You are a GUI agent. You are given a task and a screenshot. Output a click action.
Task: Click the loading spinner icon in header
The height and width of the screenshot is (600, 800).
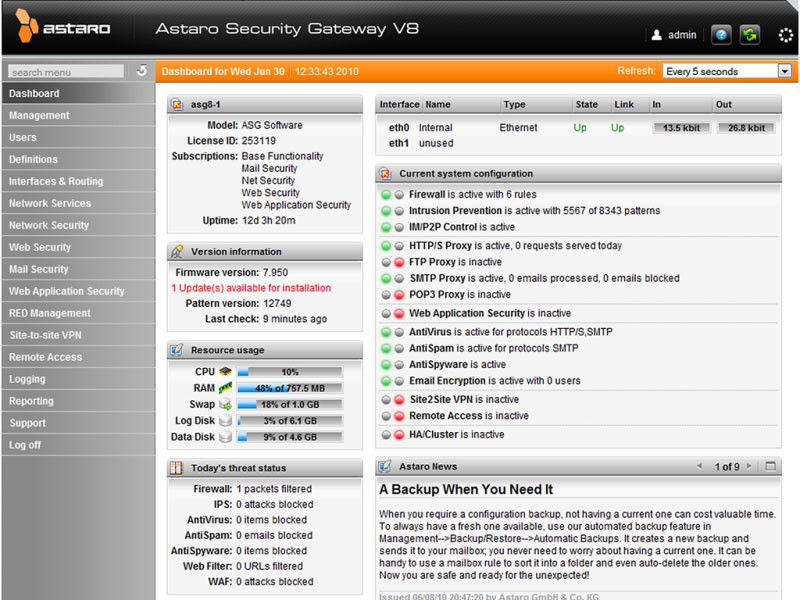coord(786,35)
